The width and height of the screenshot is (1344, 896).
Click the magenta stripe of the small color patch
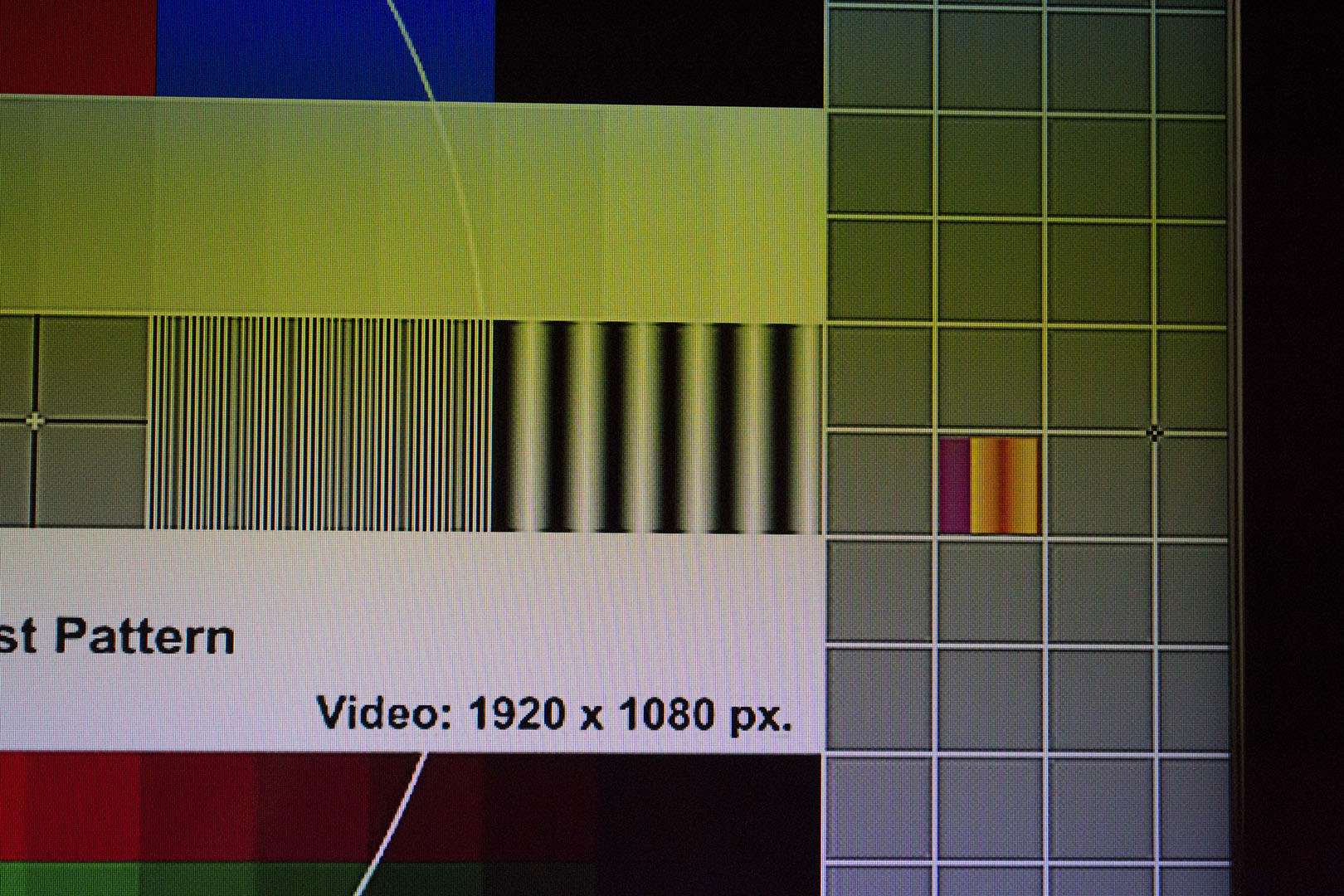(x=955, y=486)
